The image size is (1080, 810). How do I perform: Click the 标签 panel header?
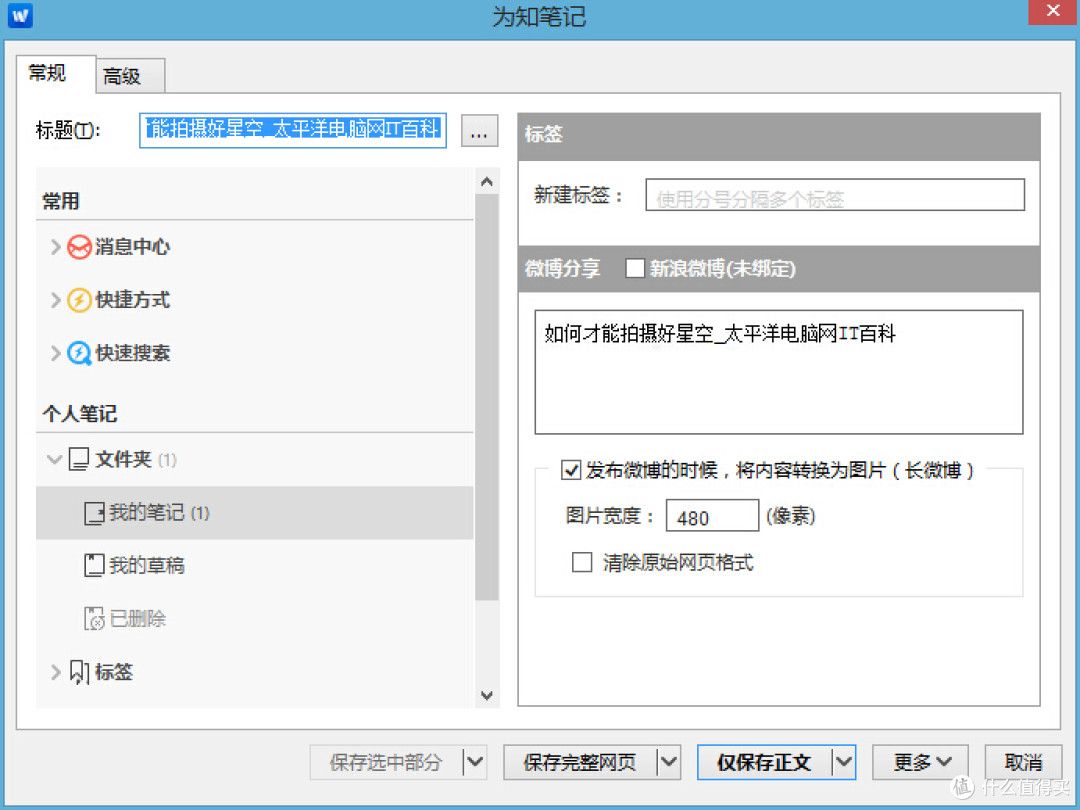pos(778,136)
